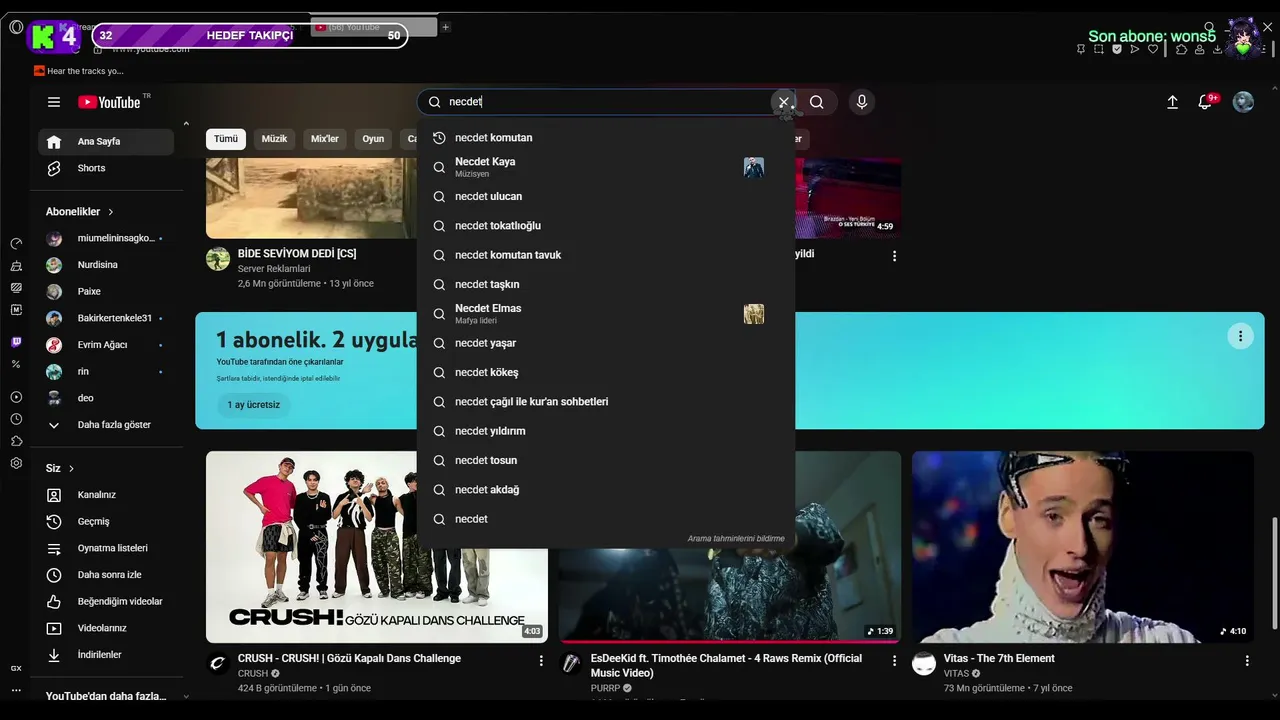
Task: Click the '1 ay ücretsiz' button
Action: click(253, 405)
